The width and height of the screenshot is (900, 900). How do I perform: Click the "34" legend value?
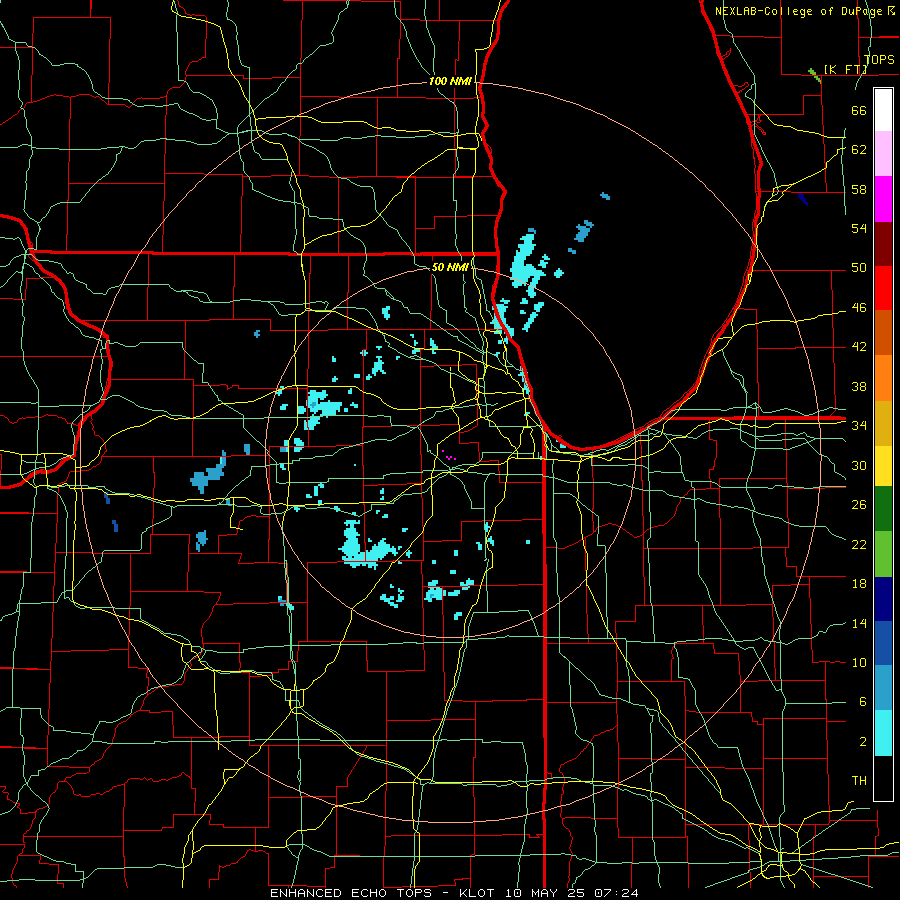(x=859, y=425)
